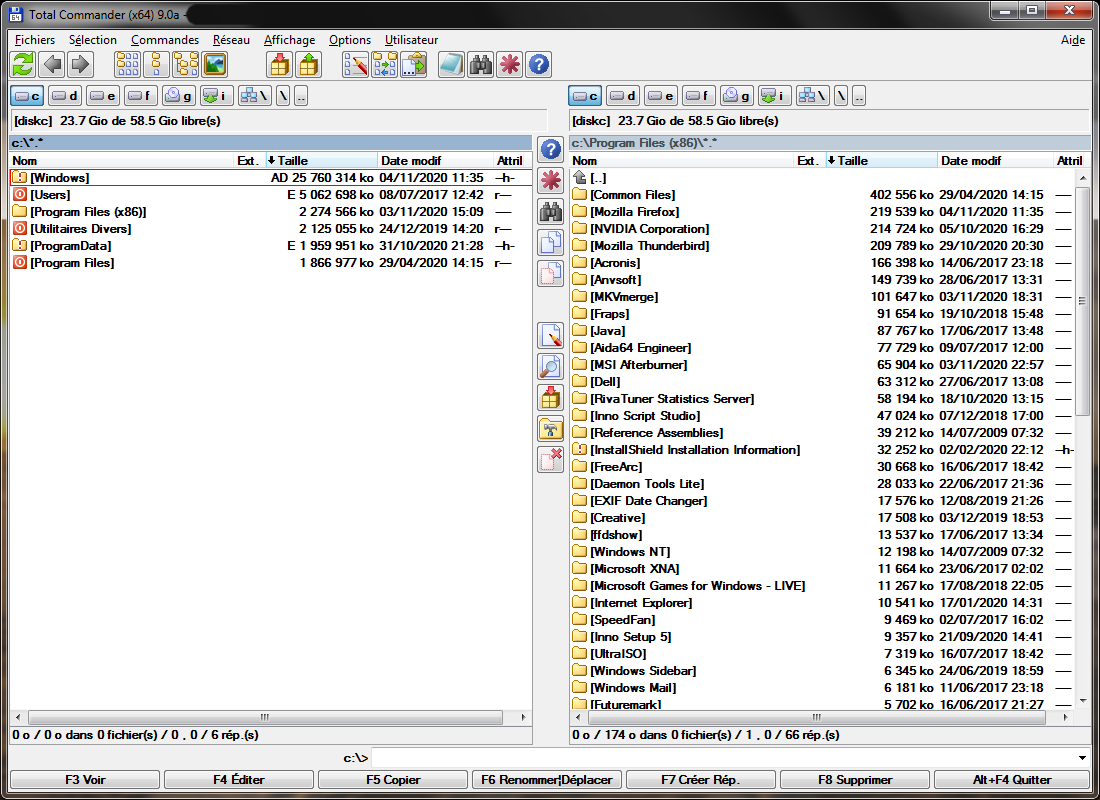Select drive g in the left panel
Image resolution: width=1100 pixels, height=800 pixels.
(179, 95)
